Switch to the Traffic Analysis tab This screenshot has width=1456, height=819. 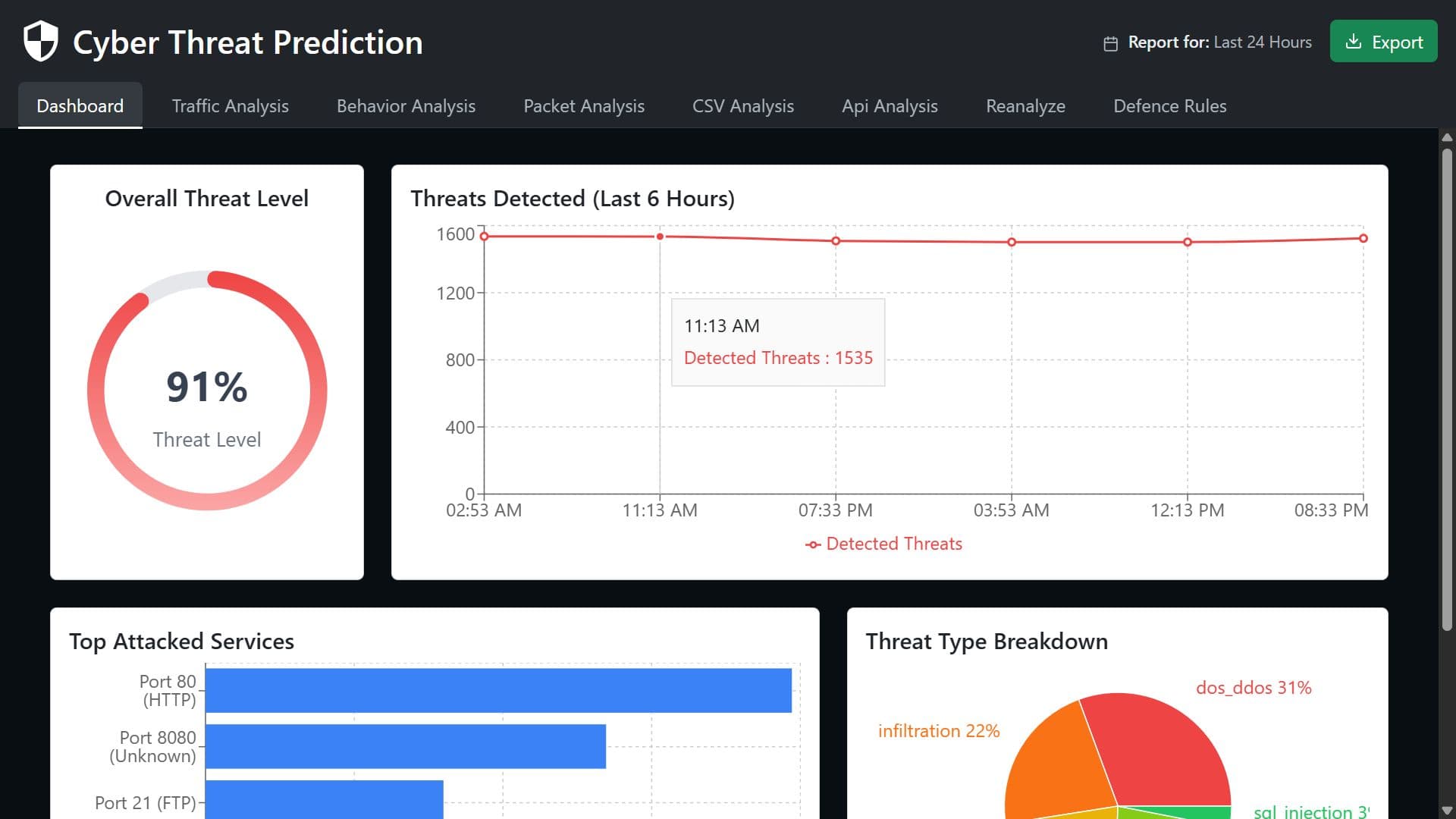[x=230, y=106]
